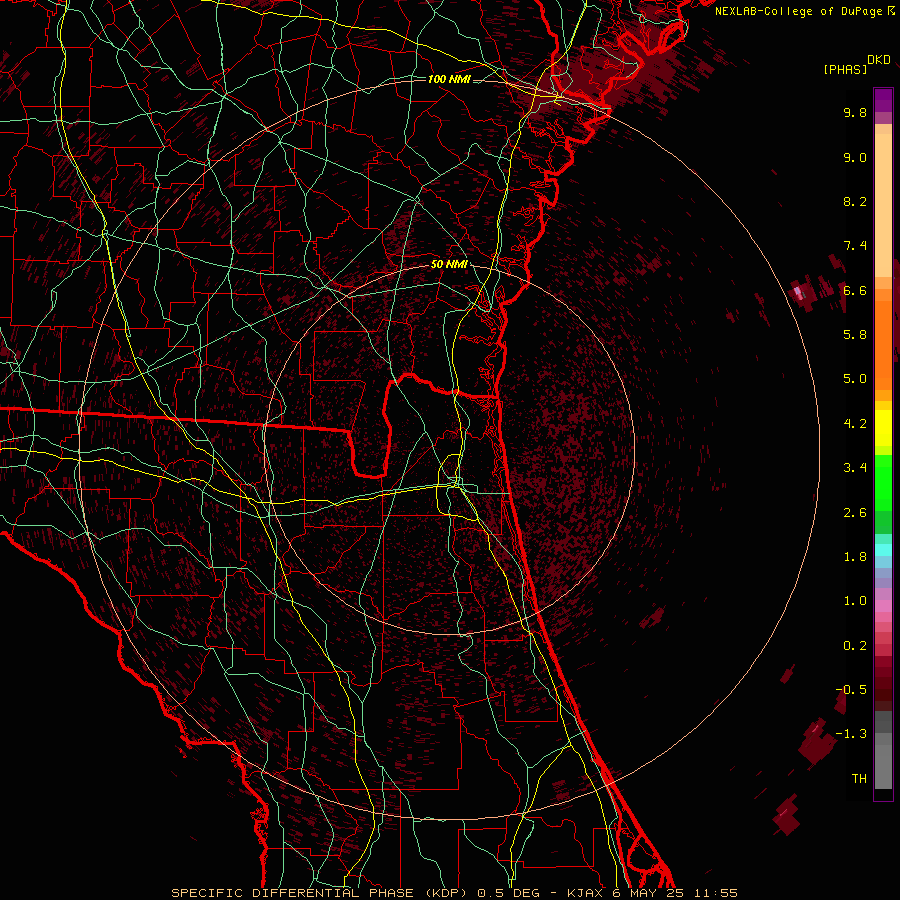The image size is (900, 900).
Task: Click the 0.2 value on the color scale
Action: [855, 646]
